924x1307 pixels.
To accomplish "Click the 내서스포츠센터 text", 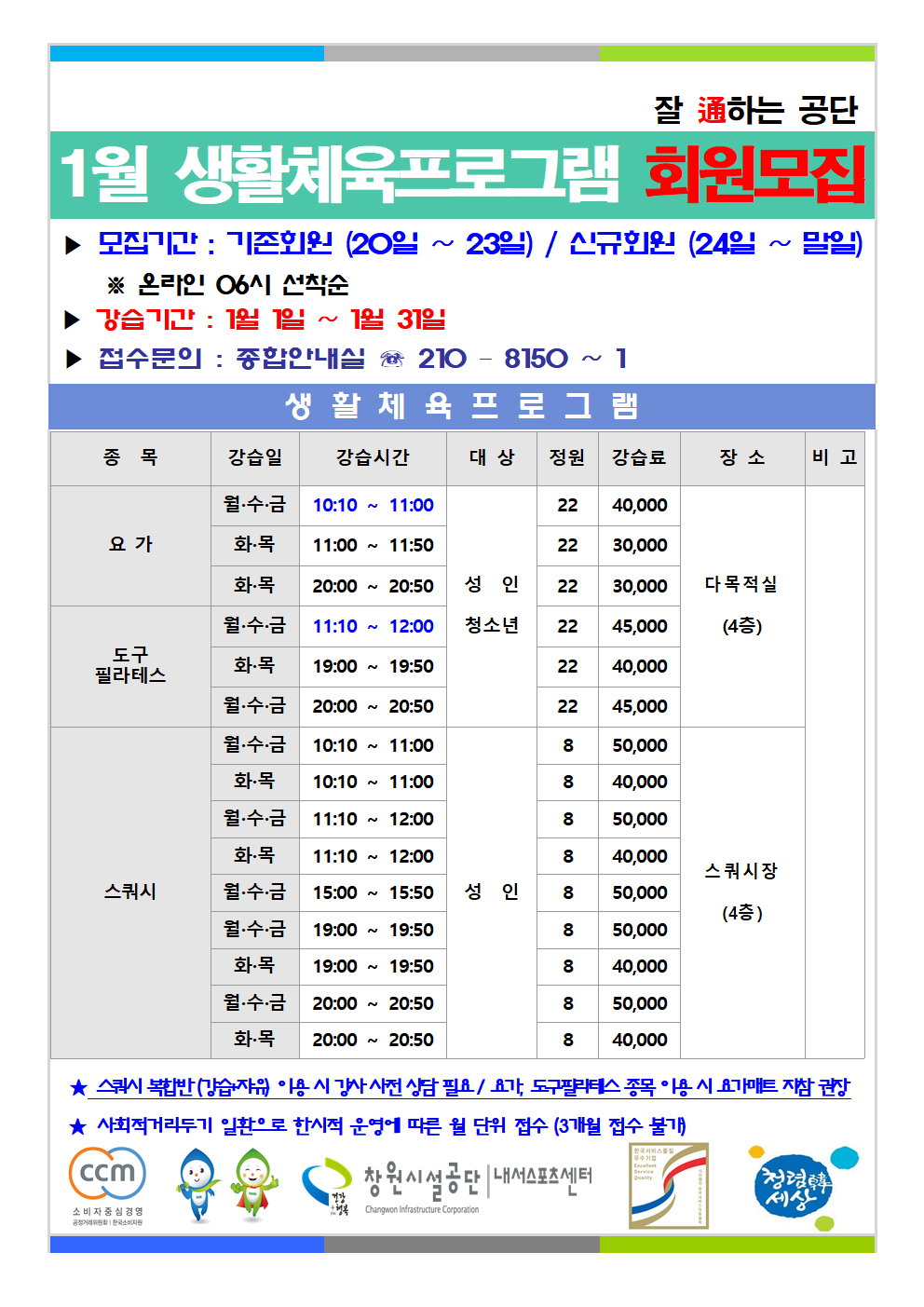I will [542, 1177].
